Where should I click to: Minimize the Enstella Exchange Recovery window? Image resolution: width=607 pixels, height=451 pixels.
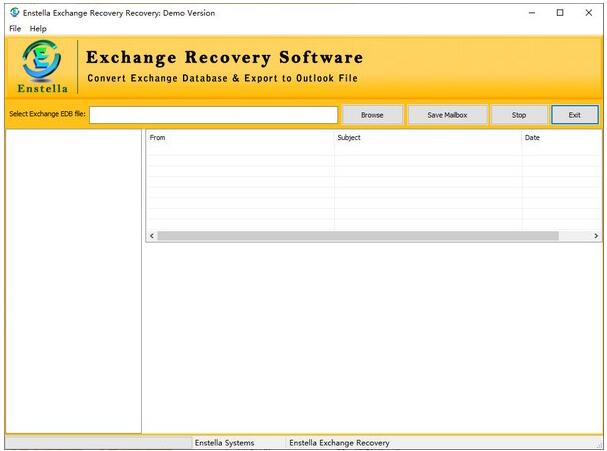(532, 13)
